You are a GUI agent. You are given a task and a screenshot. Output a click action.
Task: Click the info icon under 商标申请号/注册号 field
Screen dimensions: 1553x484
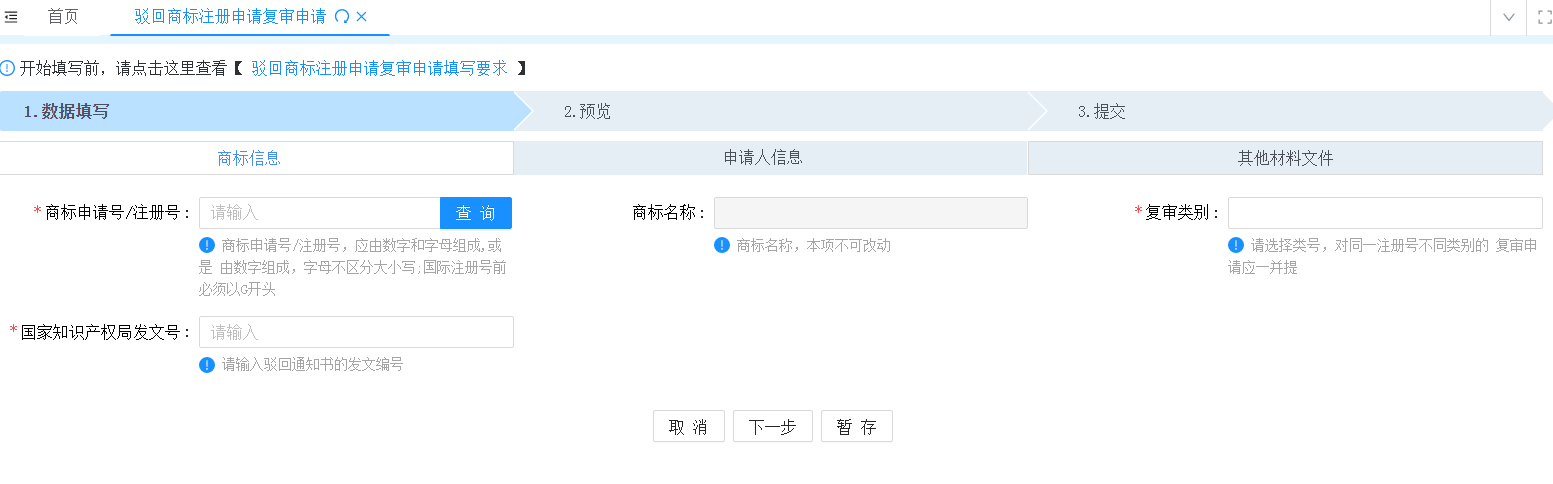coord(207,245)
